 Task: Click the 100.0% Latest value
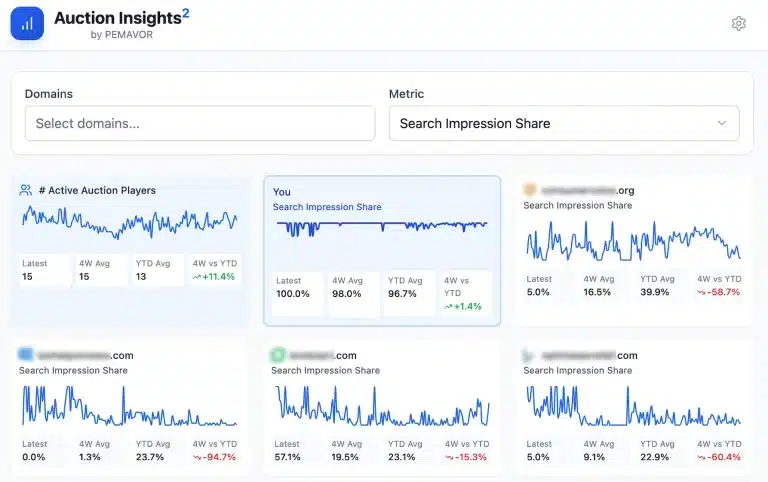[293, 294]
